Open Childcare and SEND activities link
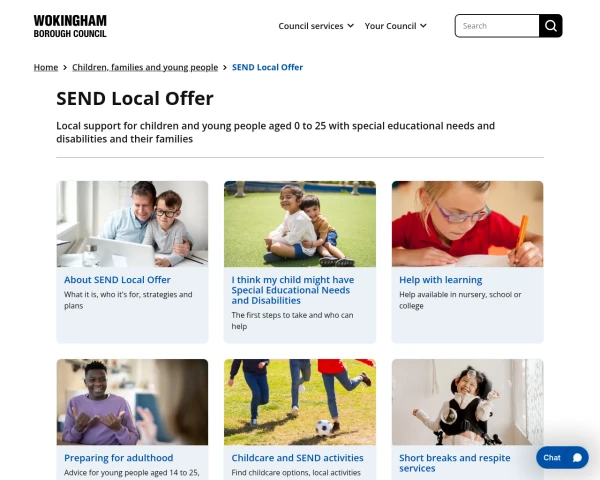600x480 pixels. pyautogui.click(x=297, y=458)
